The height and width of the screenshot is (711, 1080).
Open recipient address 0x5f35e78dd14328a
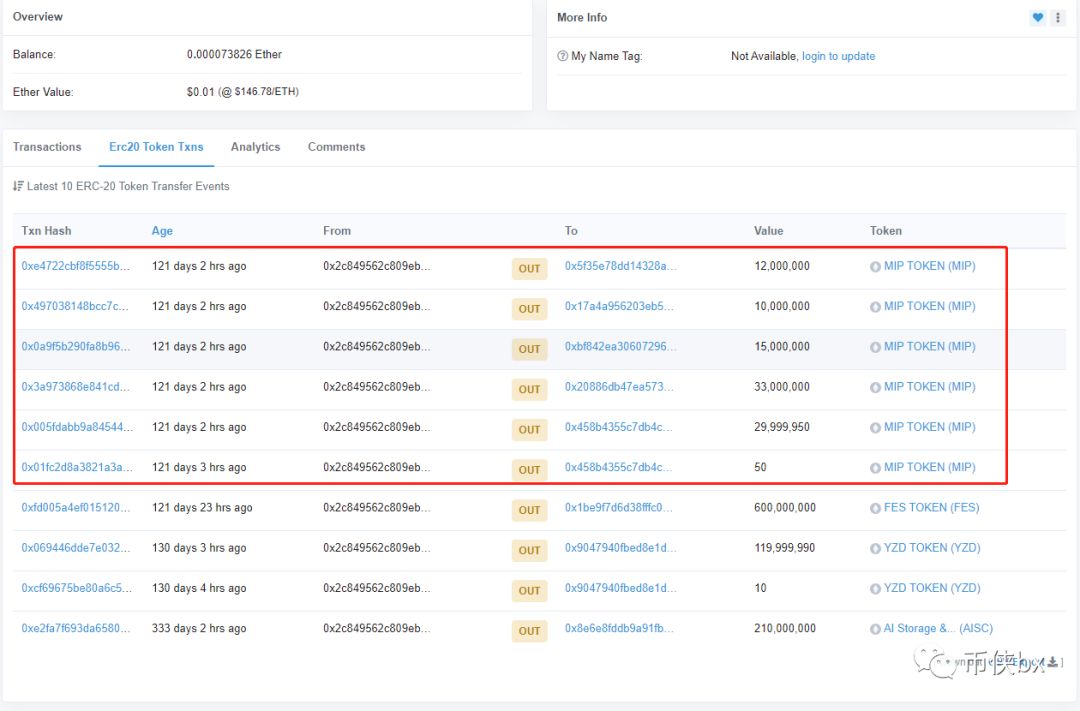pyautogui.click(x=621, y=266)
